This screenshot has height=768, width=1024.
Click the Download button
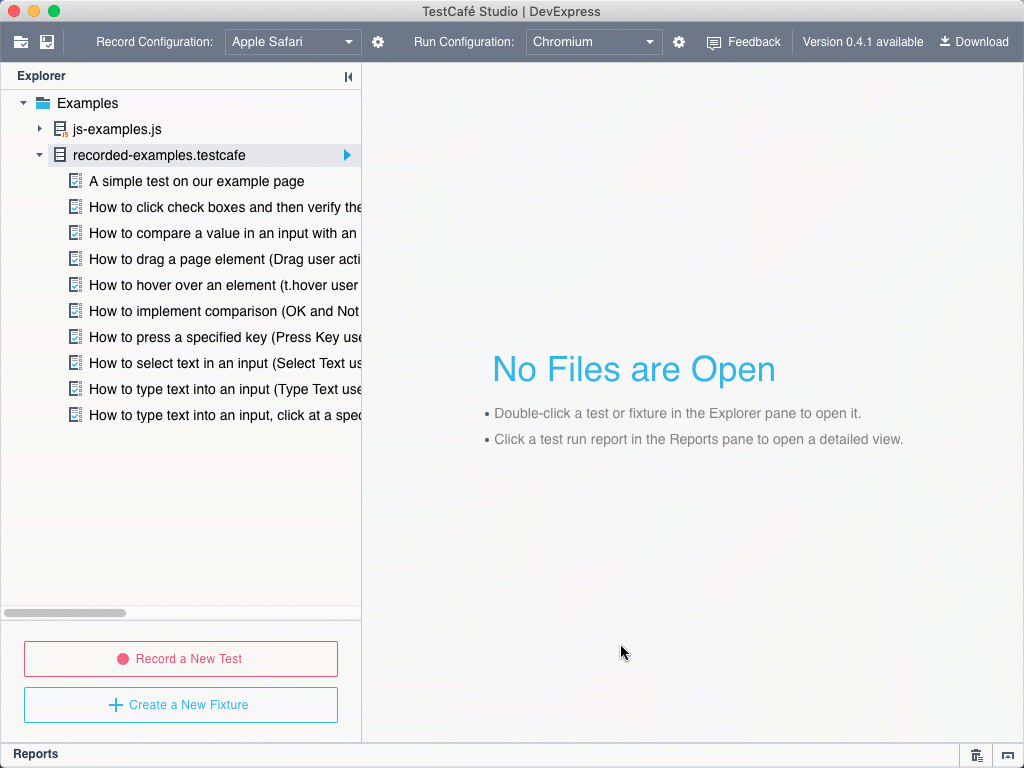(x=974, y=42)
